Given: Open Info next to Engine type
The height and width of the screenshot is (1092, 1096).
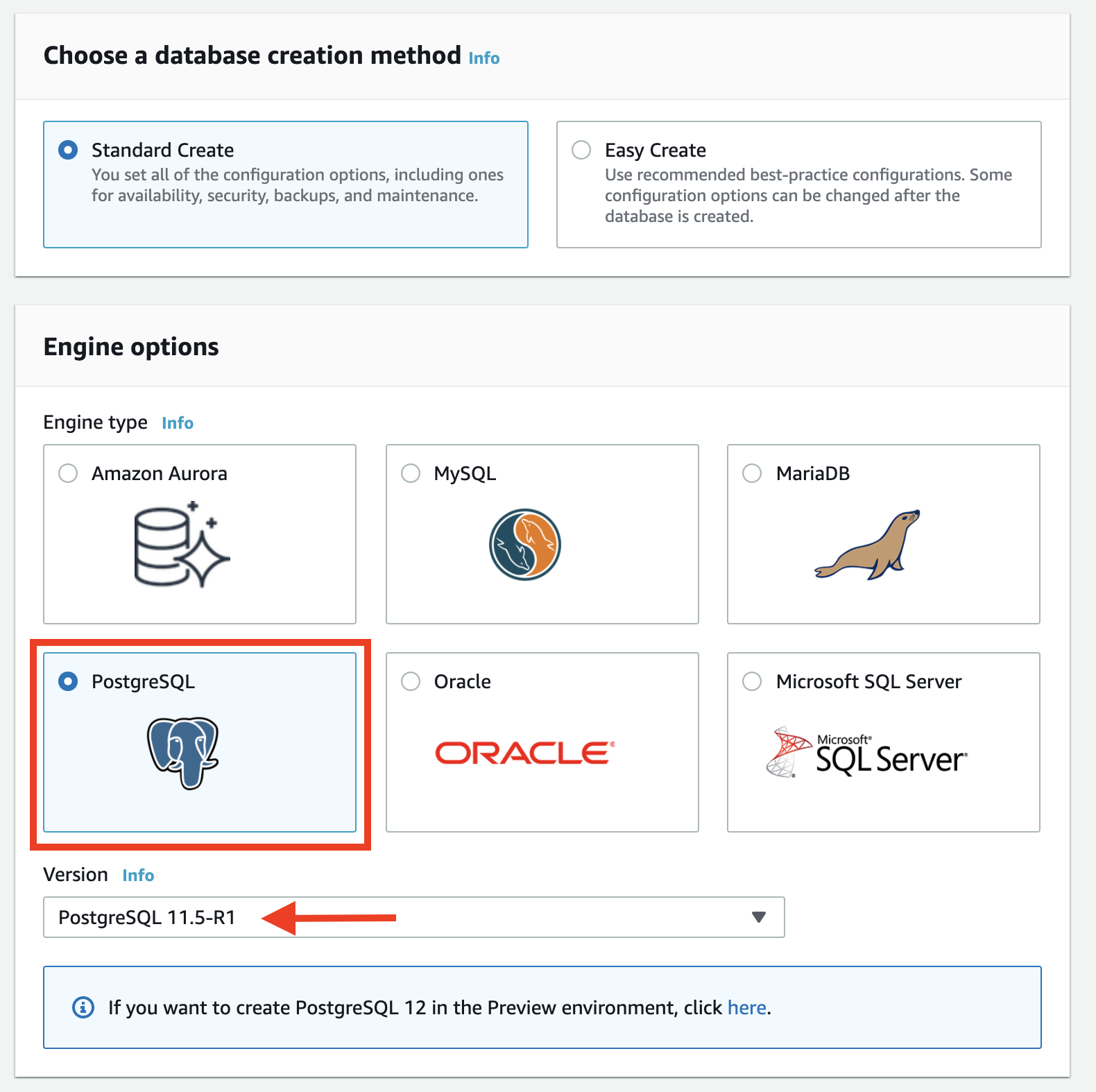Looking at the screenshot, I should pos(177,422).
